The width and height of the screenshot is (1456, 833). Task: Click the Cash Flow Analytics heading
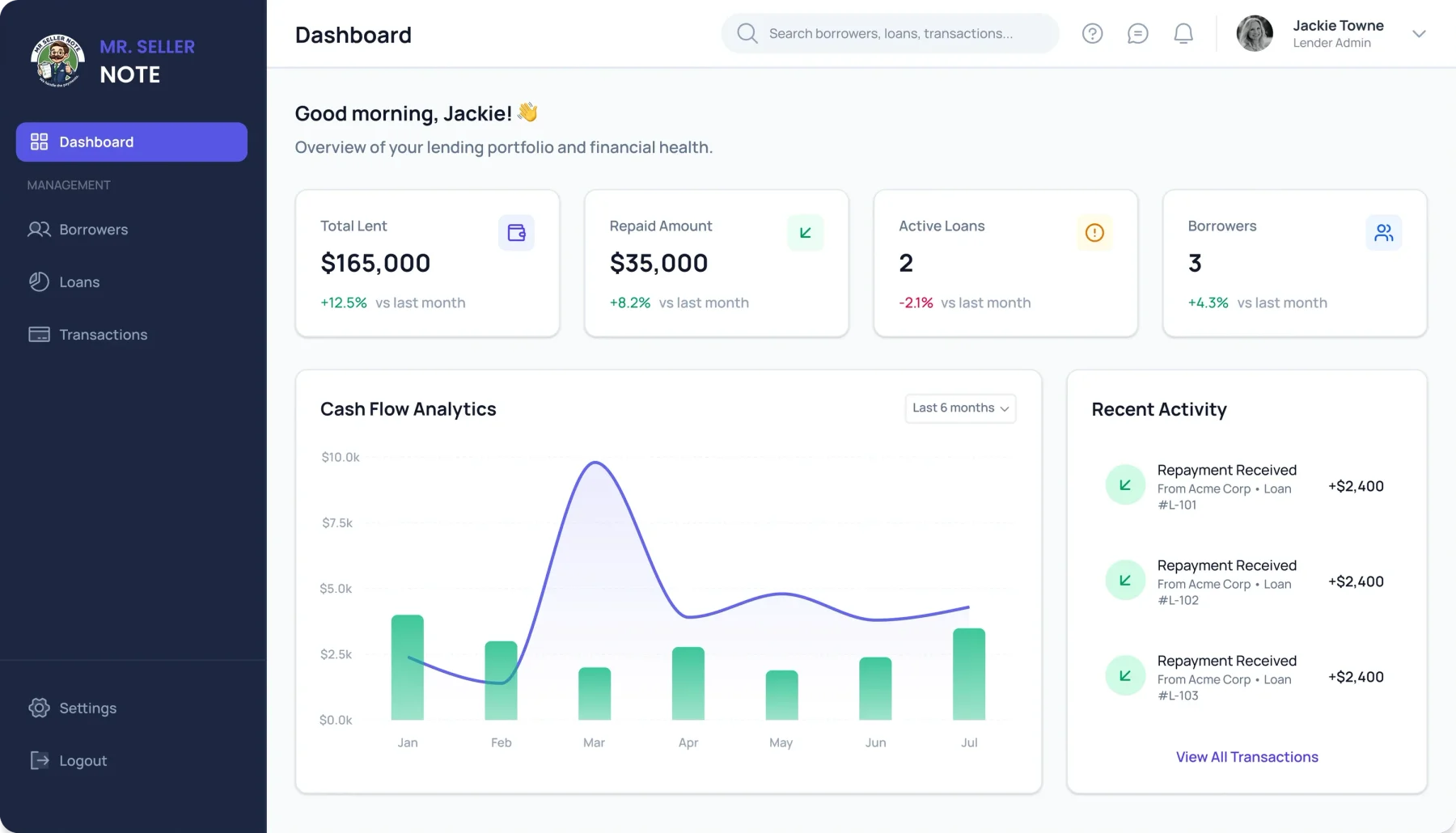(x=408, y=409)
